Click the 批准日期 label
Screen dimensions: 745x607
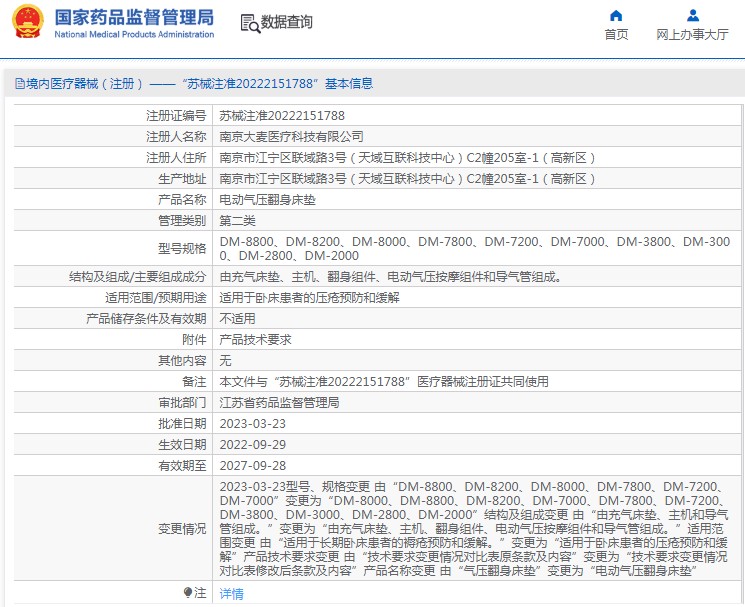coord(182,424)
